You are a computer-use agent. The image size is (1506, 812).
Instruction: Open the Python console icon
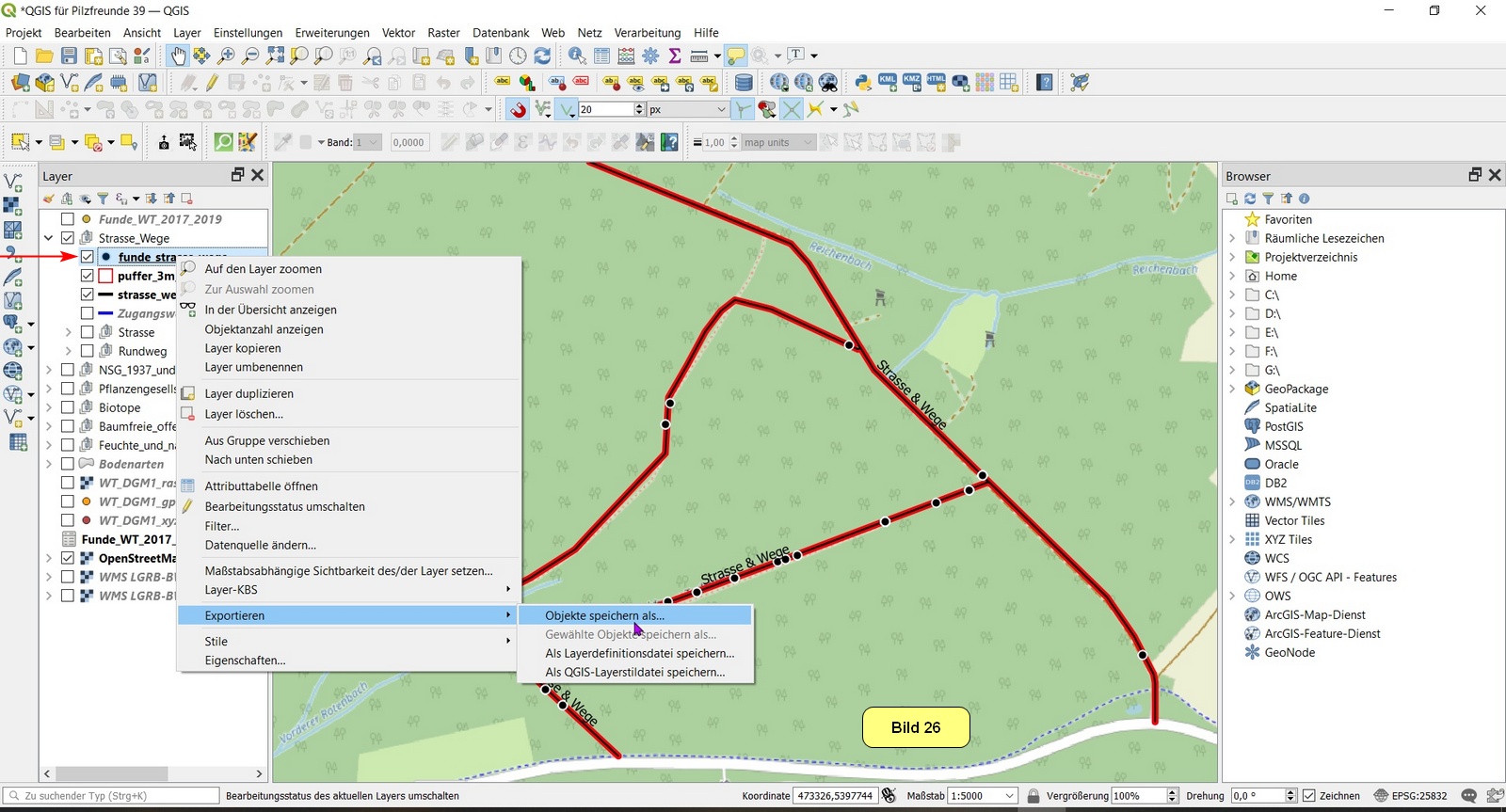(863, 83)
